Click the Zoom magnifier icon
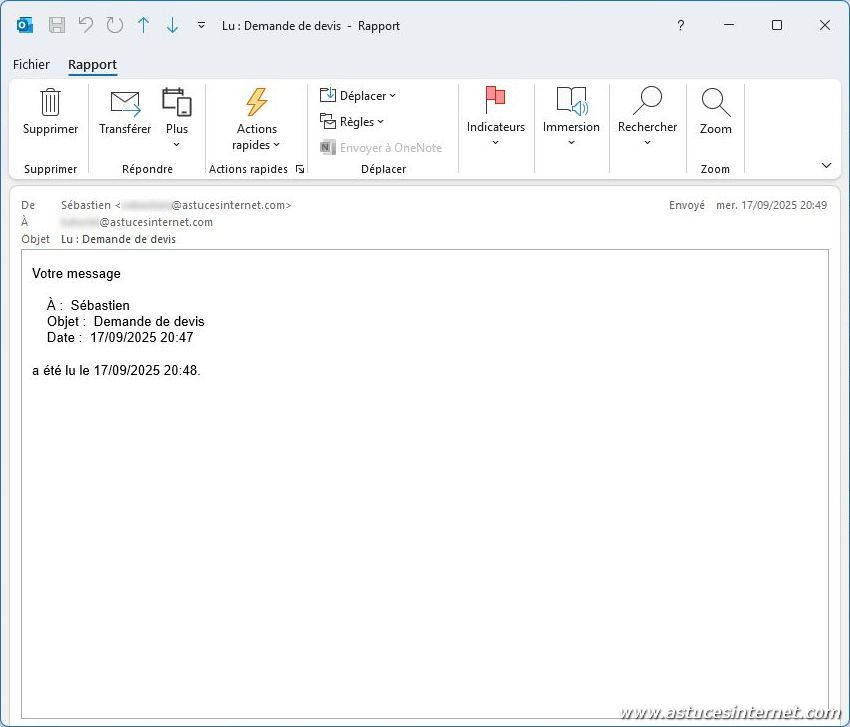The height and width of the screenshot is (727, 850). point(715,102)
